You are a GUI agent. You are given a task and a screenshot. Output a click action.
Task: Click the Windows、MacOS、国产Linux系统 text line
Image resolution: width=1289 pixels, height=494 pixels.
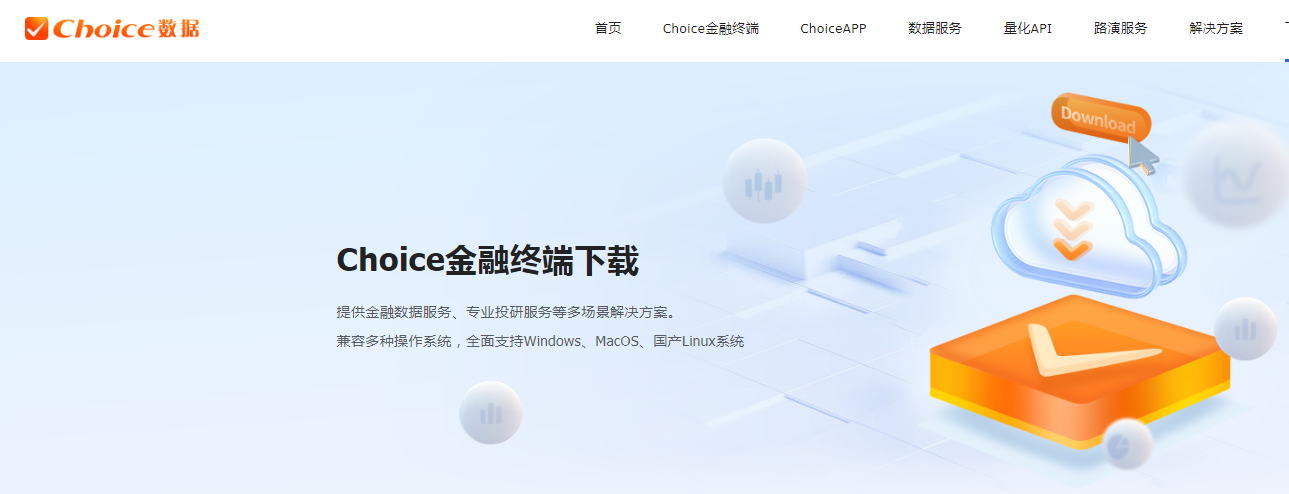click(x=540, y=341)
